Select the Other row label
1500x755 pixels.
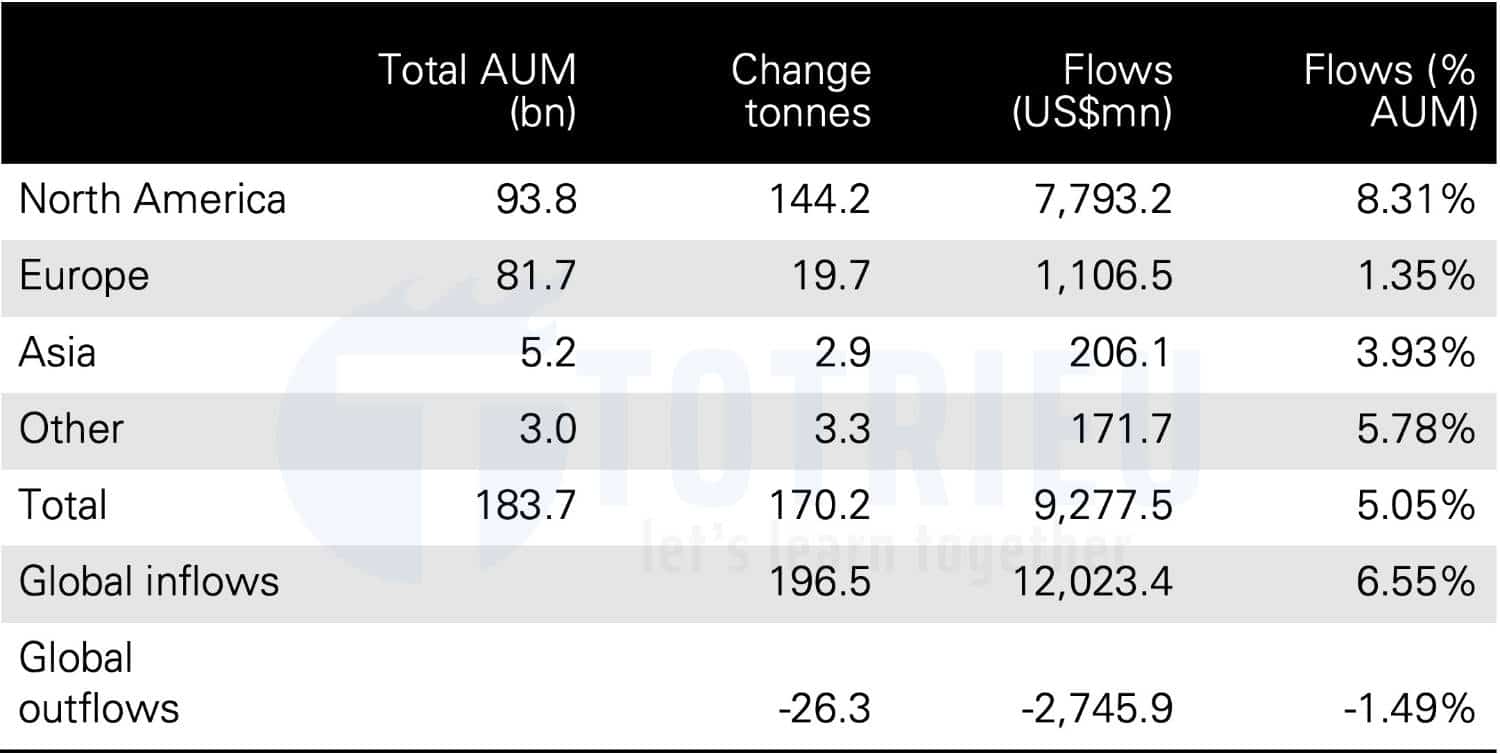tap(71, 428)
